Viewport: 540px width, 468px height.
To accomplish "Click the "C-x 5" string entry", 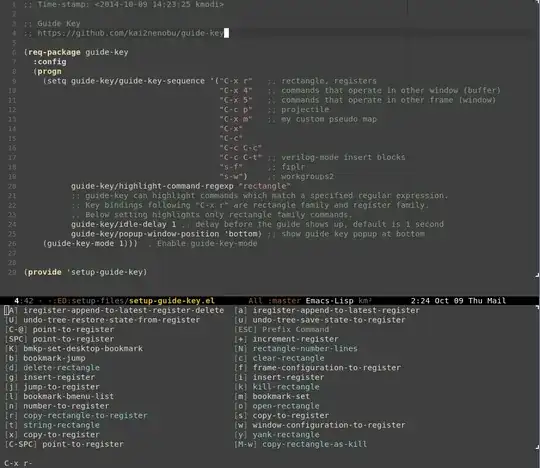I will point(236,100).
